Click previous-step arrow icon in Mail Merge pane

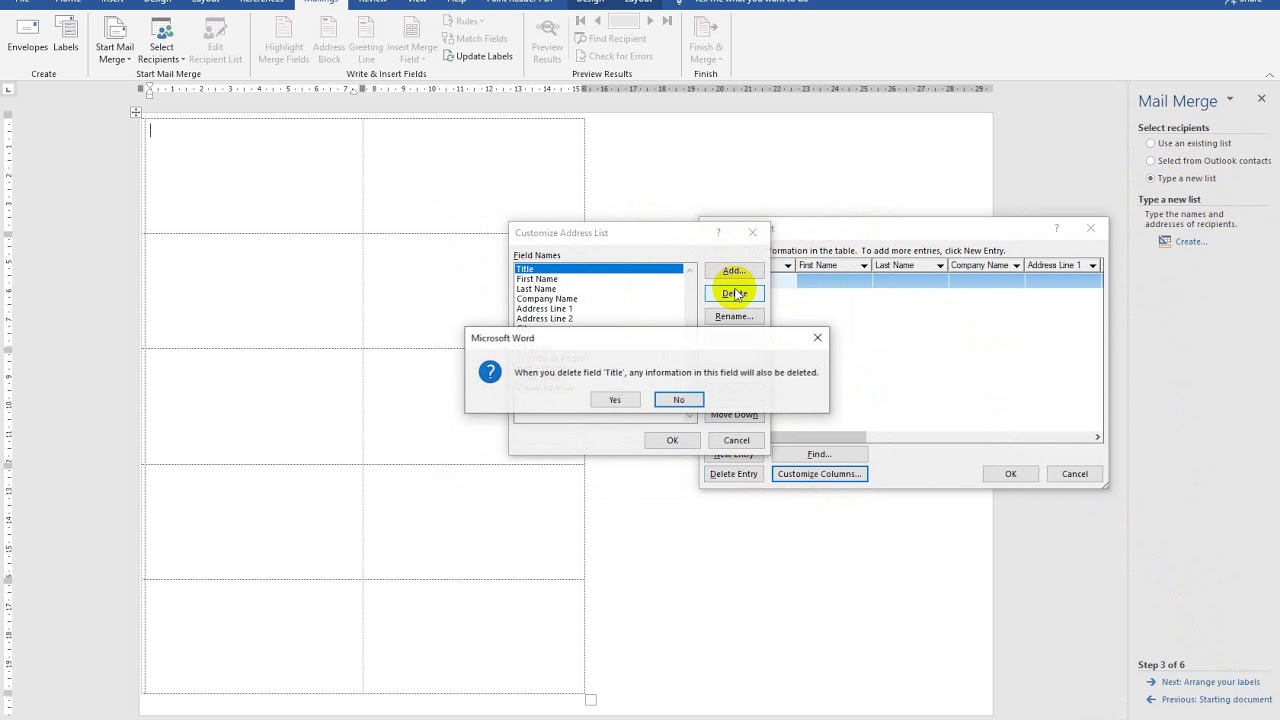1151,700
